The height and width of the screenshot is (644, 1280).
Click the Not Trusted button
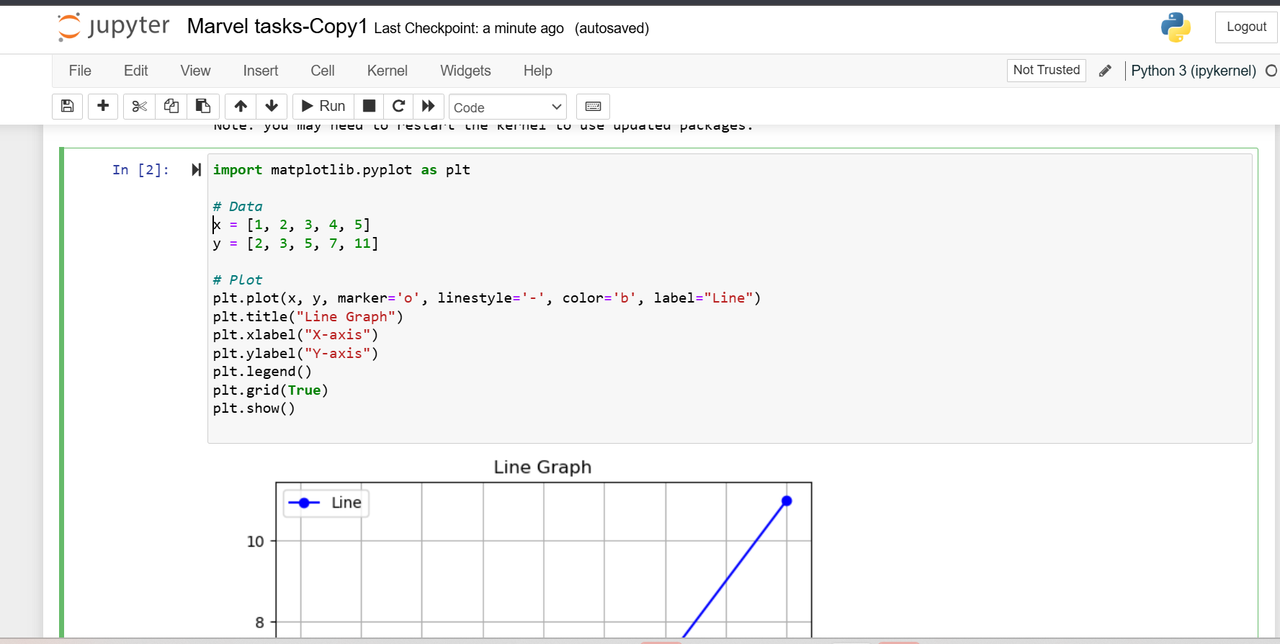tap(1046, 70)
